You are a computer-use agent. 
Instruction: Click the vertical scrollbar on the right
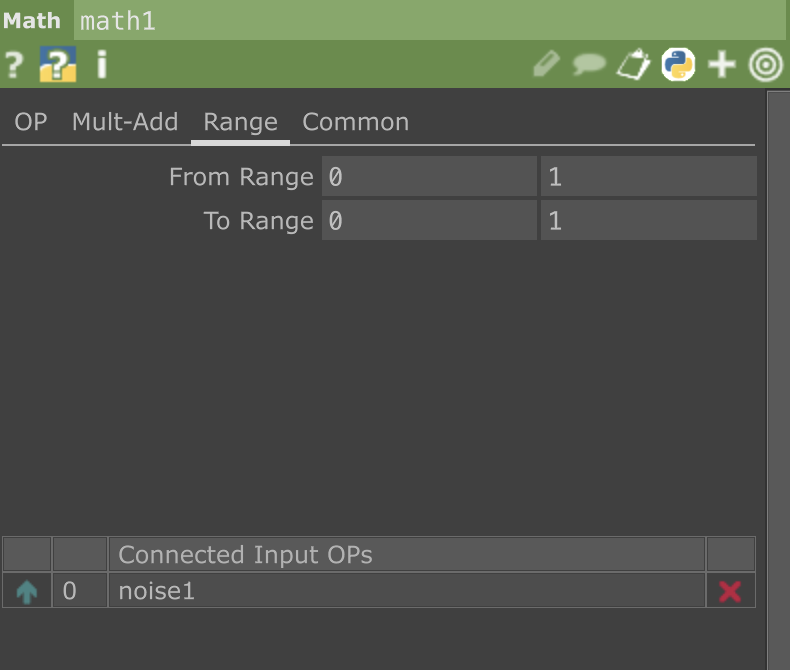pos(778,380)
